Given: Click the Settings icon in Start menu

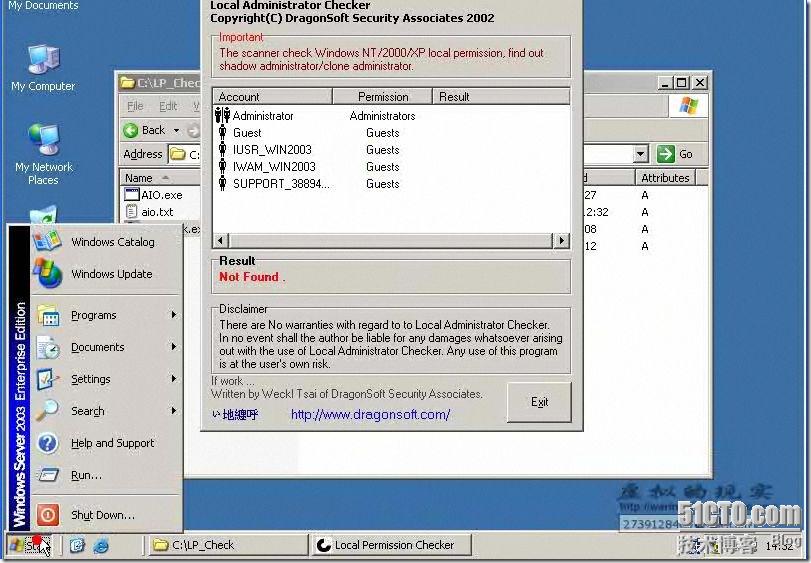Looking at the screenshot, I should 48,379.
